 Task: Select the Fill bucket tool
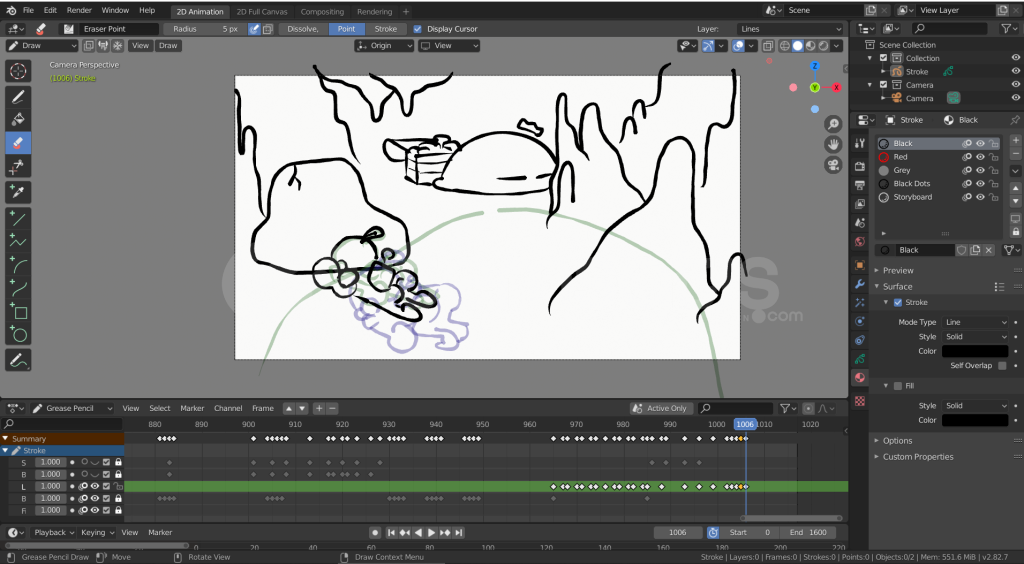point(19,120)
